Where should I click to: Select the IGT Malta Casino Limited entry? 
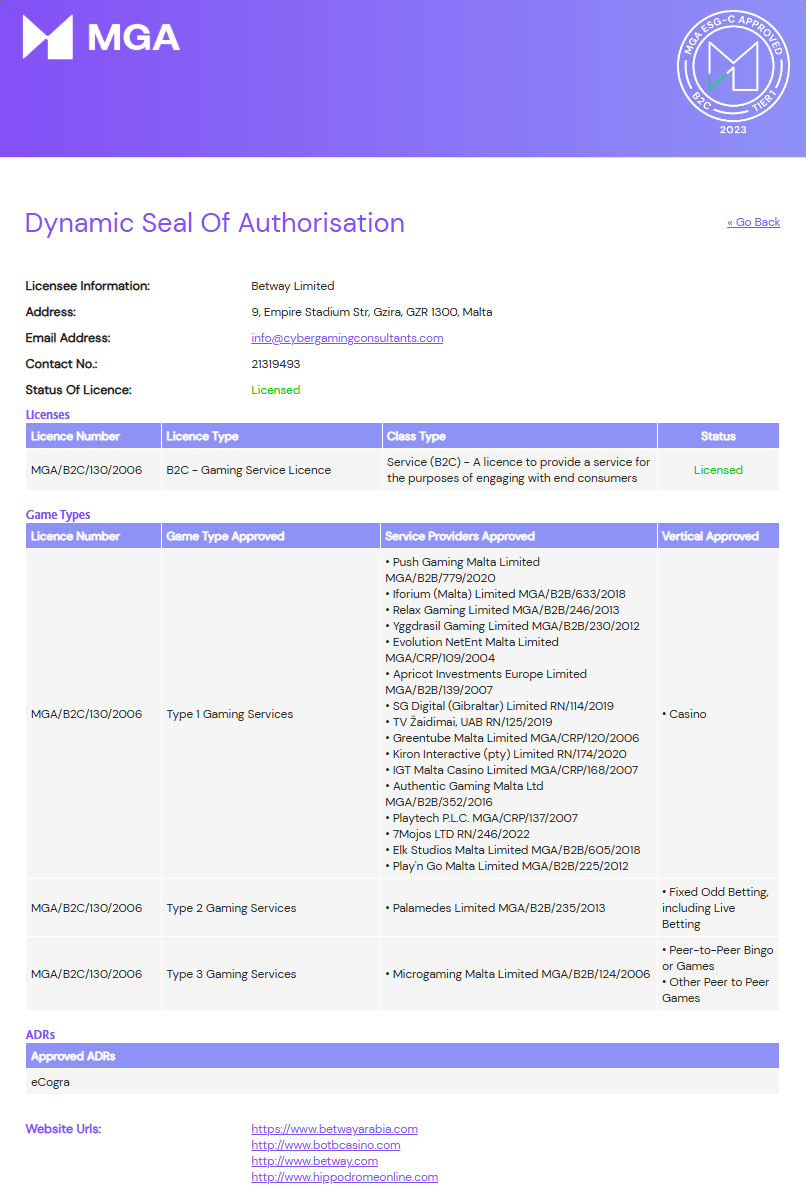512,770
